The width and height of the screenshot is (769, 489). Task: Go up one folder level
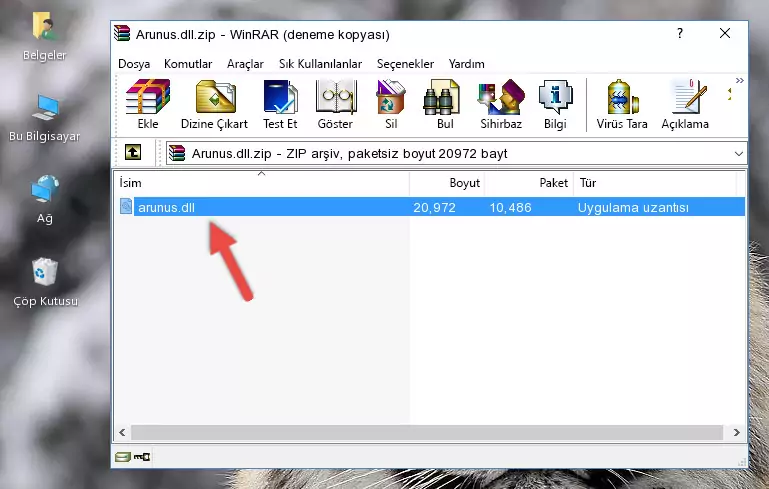click(x=133, y=152)
